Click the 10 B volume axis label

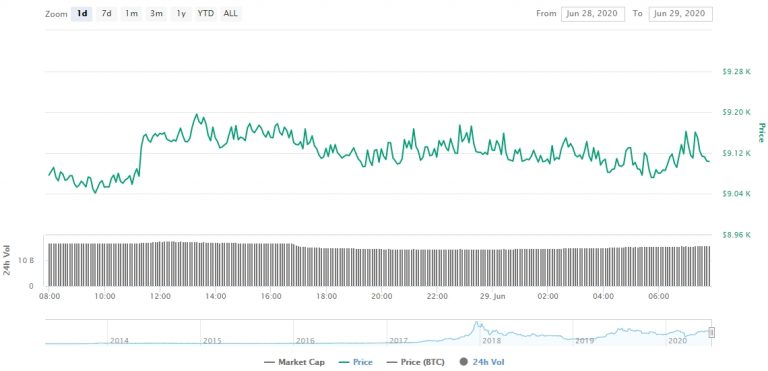[x=26, y=260]
